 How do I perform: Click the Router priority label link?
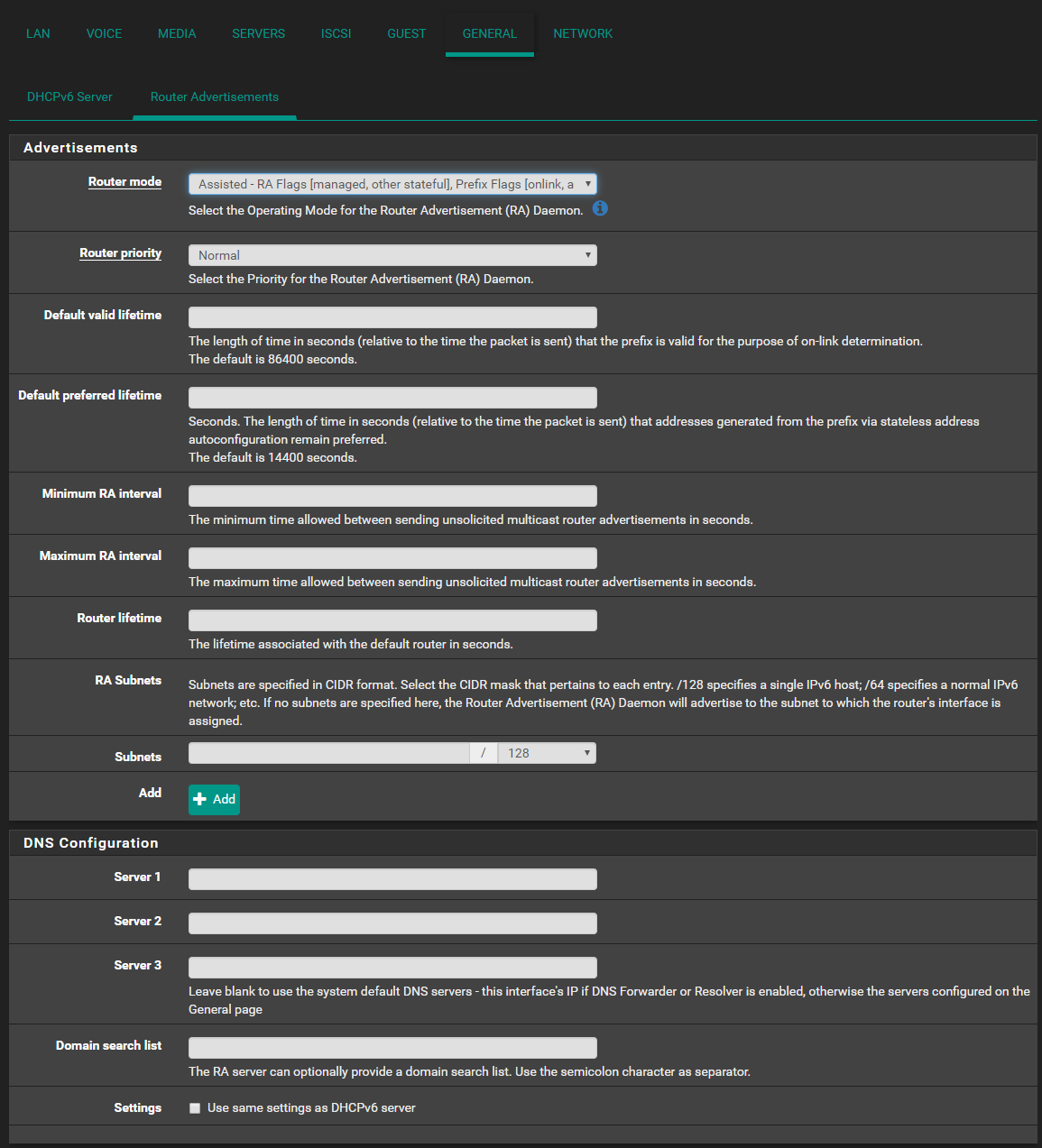coord(120,253)
